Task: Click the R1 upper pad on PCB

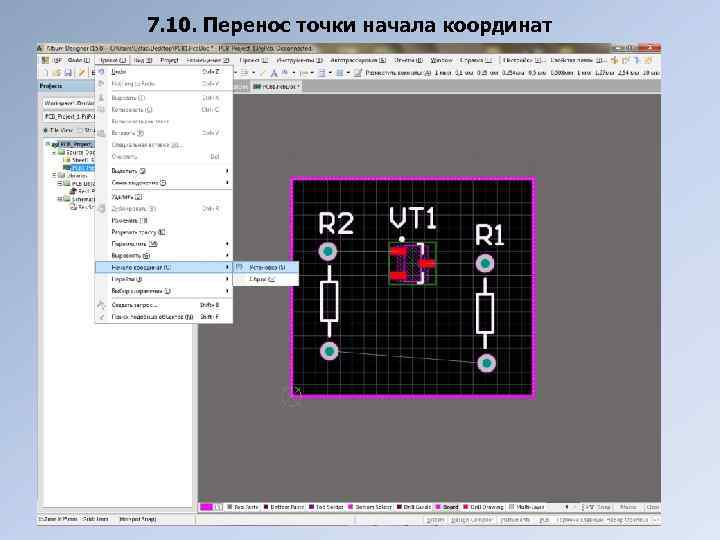Action: coord(485,264)
